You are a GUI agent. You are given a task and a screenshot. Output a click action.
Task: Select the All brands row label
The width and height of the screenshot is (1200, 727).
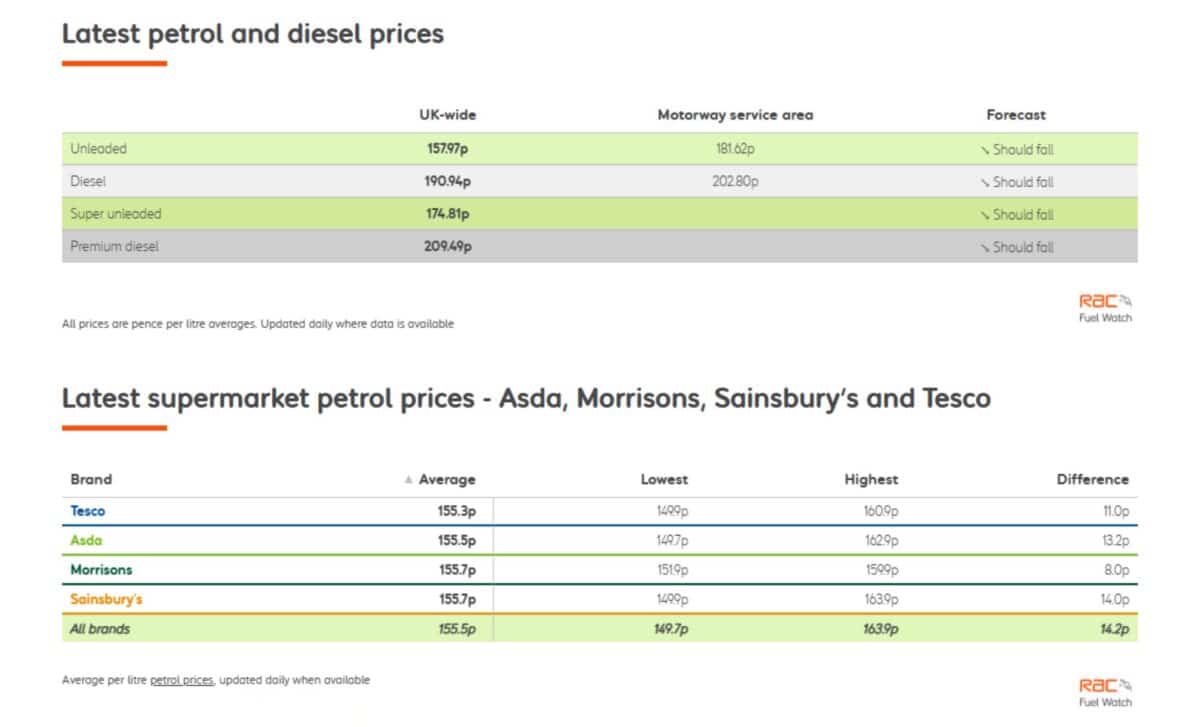100,629
